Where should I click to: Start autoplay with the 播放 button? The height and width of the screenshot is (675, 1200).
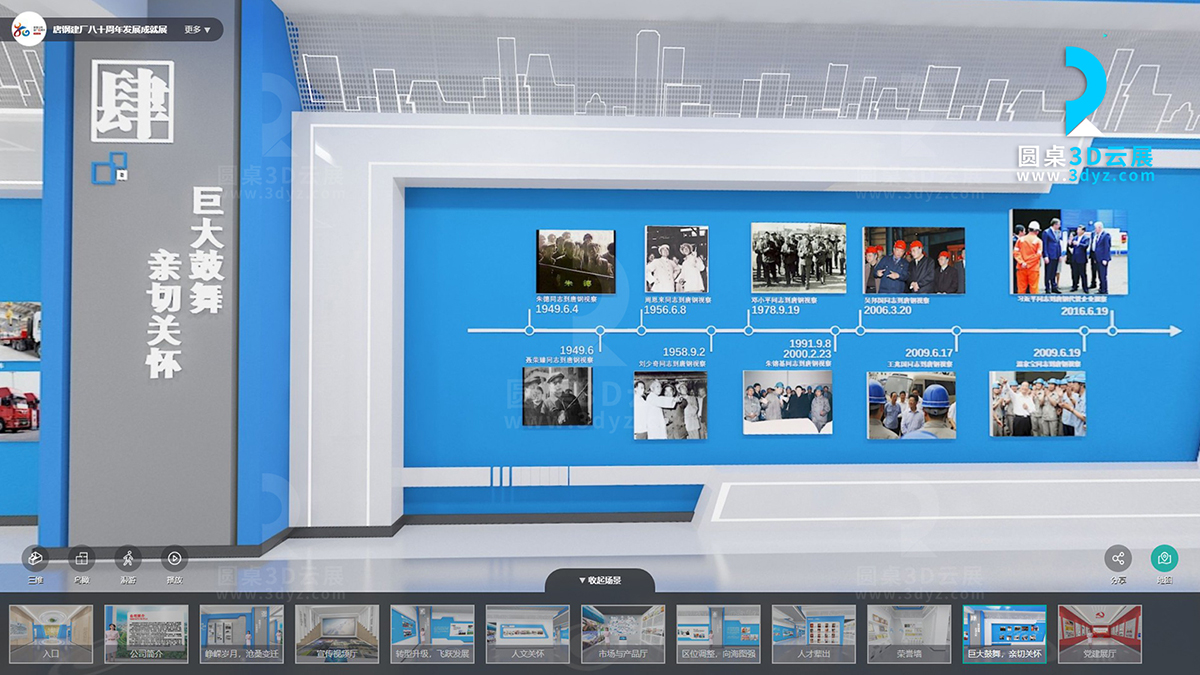coord(174,558)
